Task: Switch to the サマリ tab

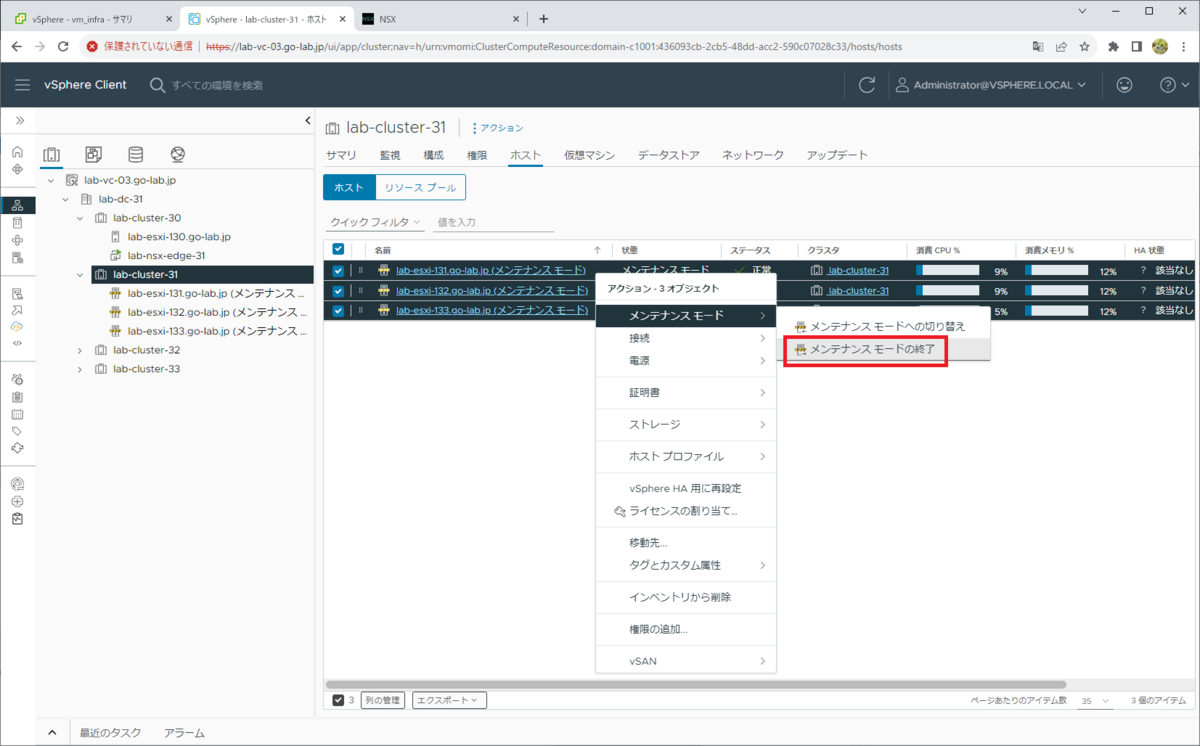Action: [341, 155]
